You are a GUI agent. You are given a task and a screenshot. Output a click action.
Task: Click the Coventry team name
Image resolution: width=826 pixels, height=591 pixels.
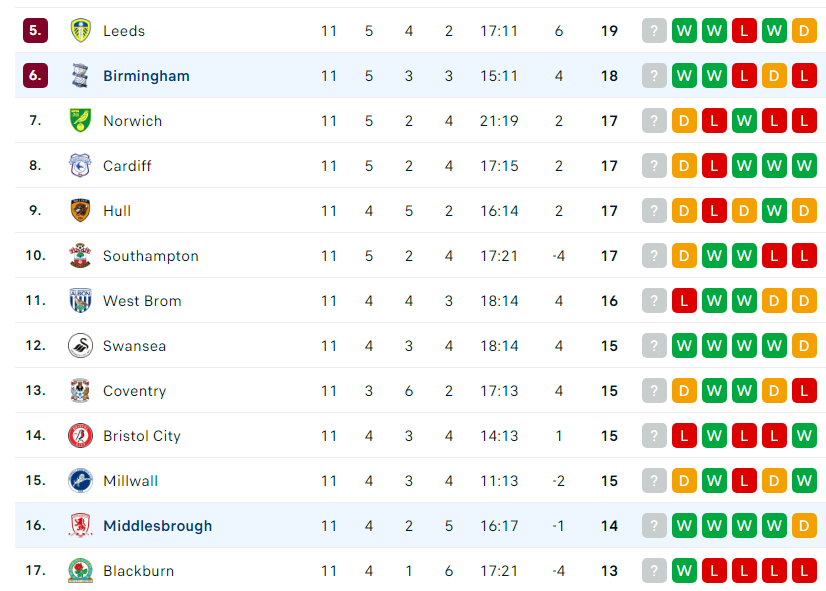tap(134, 391)
